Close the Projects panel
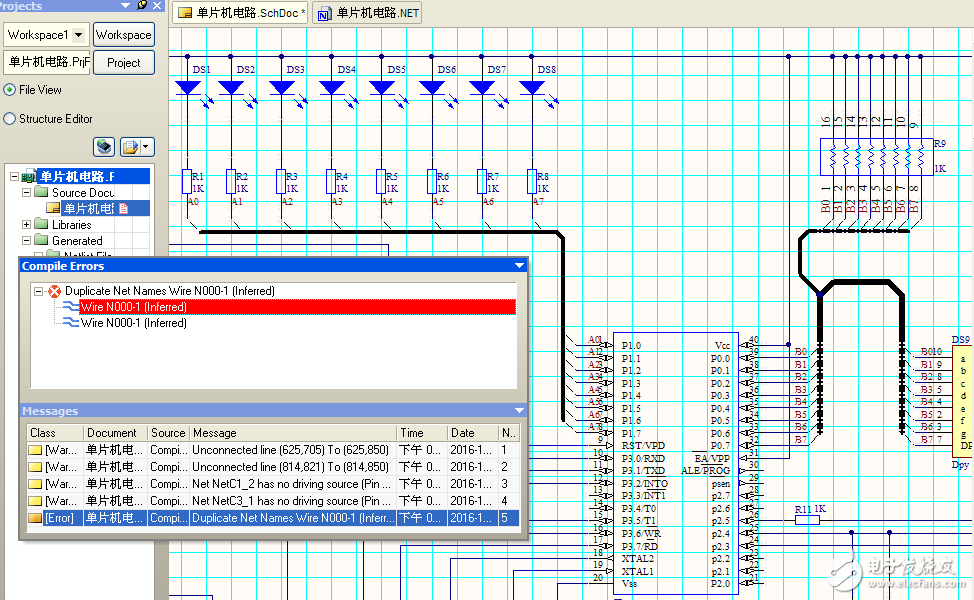The image size is (974, 600). [x=156, y=6]
